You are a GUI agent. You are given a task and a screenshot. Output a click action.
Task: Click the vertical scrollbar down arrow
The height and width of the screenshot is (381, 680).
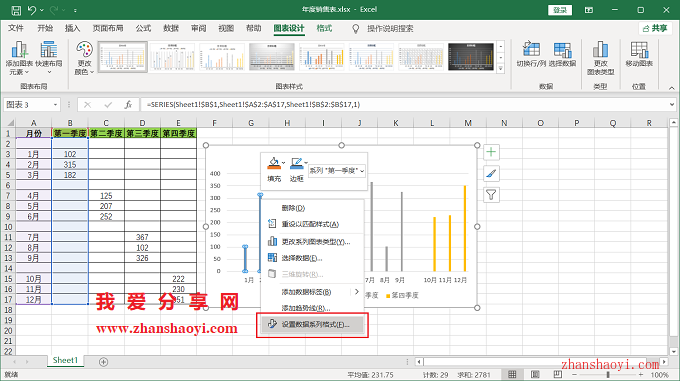673,351
